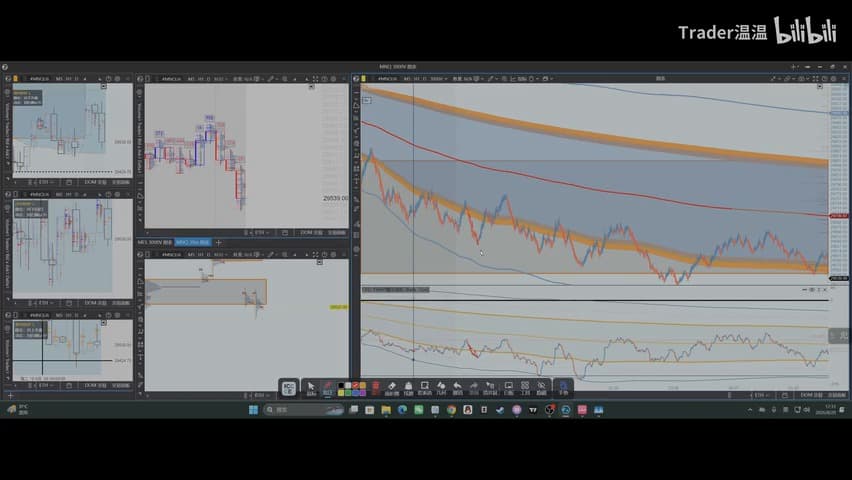The height and width of the screenshot is (480, 852).
Task: Pick the red checked color swatch
Action: pos(355,385)
